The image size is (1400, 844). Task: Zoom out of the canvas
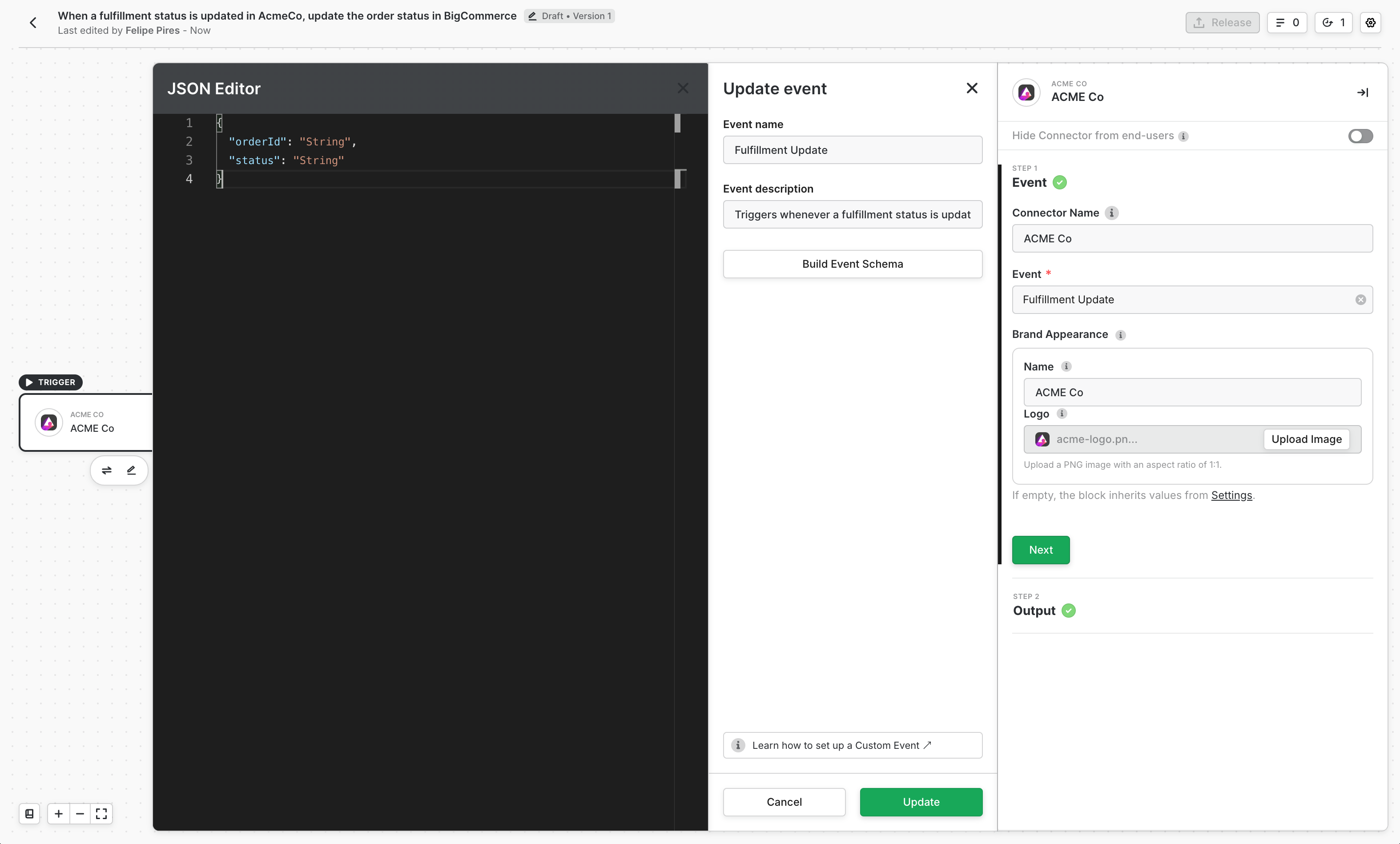[x=80, y=814]
